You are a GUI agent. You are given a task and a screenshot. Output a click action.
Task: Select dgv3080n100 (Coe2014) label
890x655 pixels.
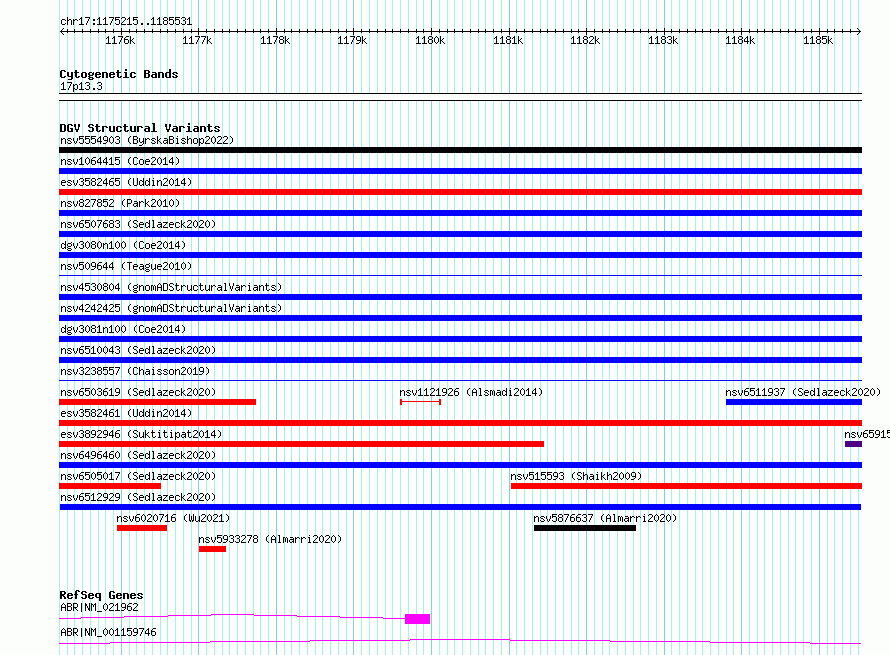(x=123, y=245)
